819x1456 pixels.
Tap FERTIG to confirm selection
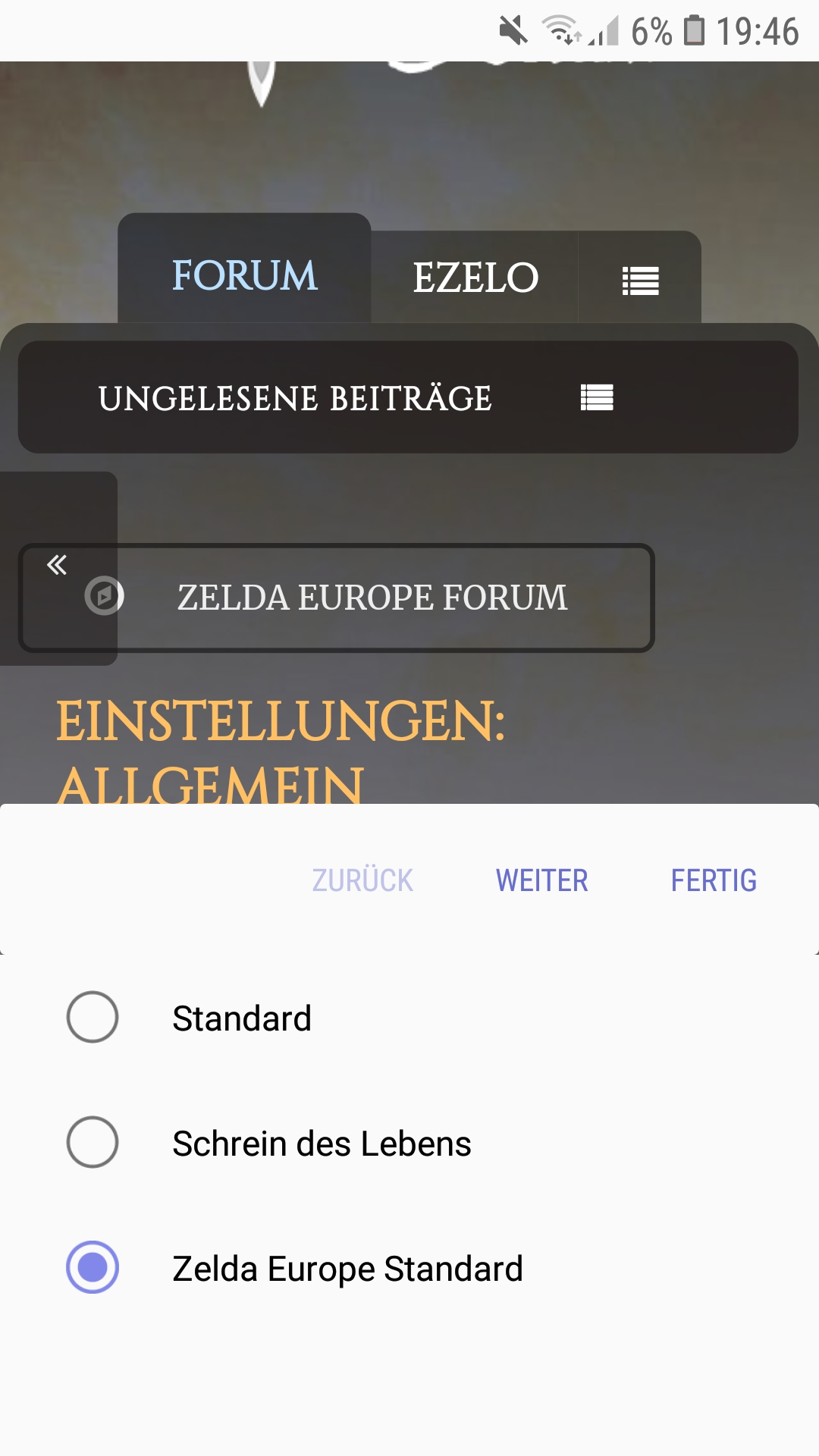click(x=714, y=880)
